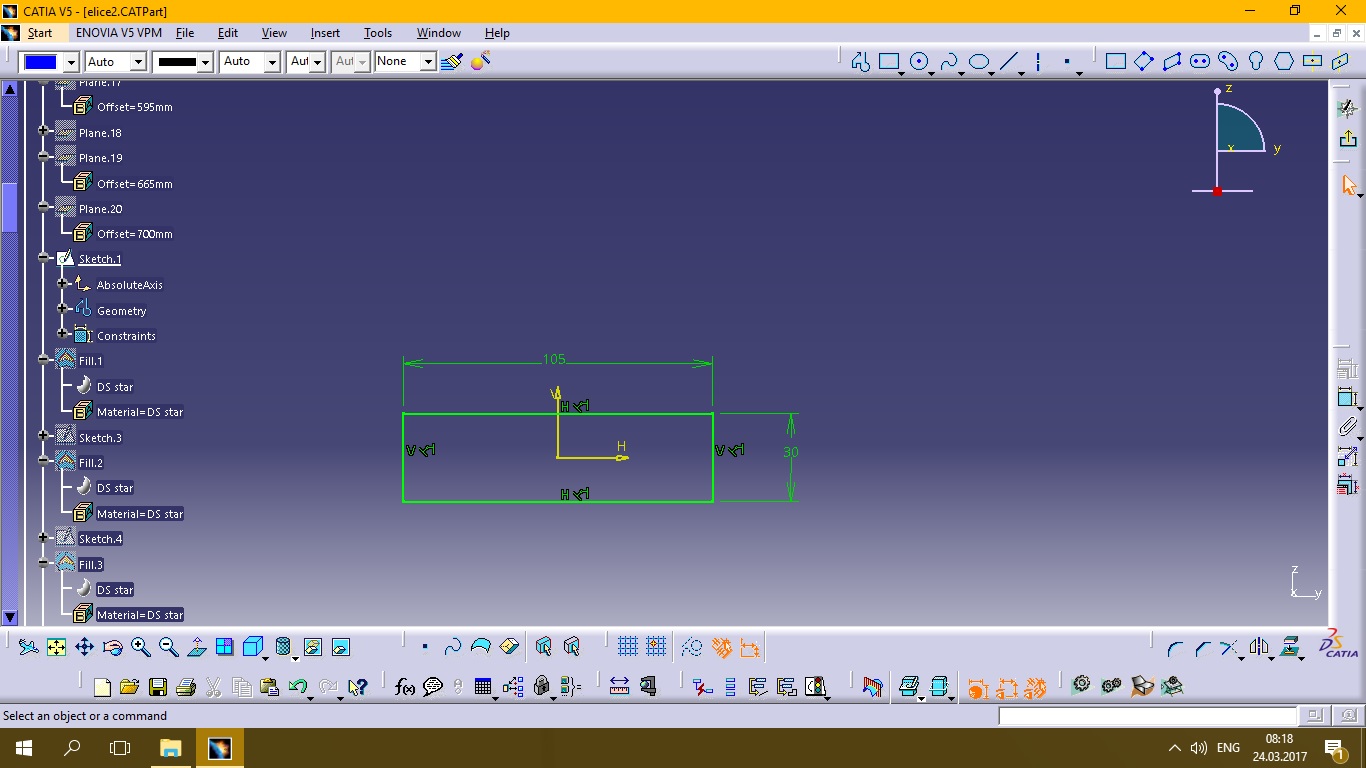Click the Windows Start button

tap(23, 748)
